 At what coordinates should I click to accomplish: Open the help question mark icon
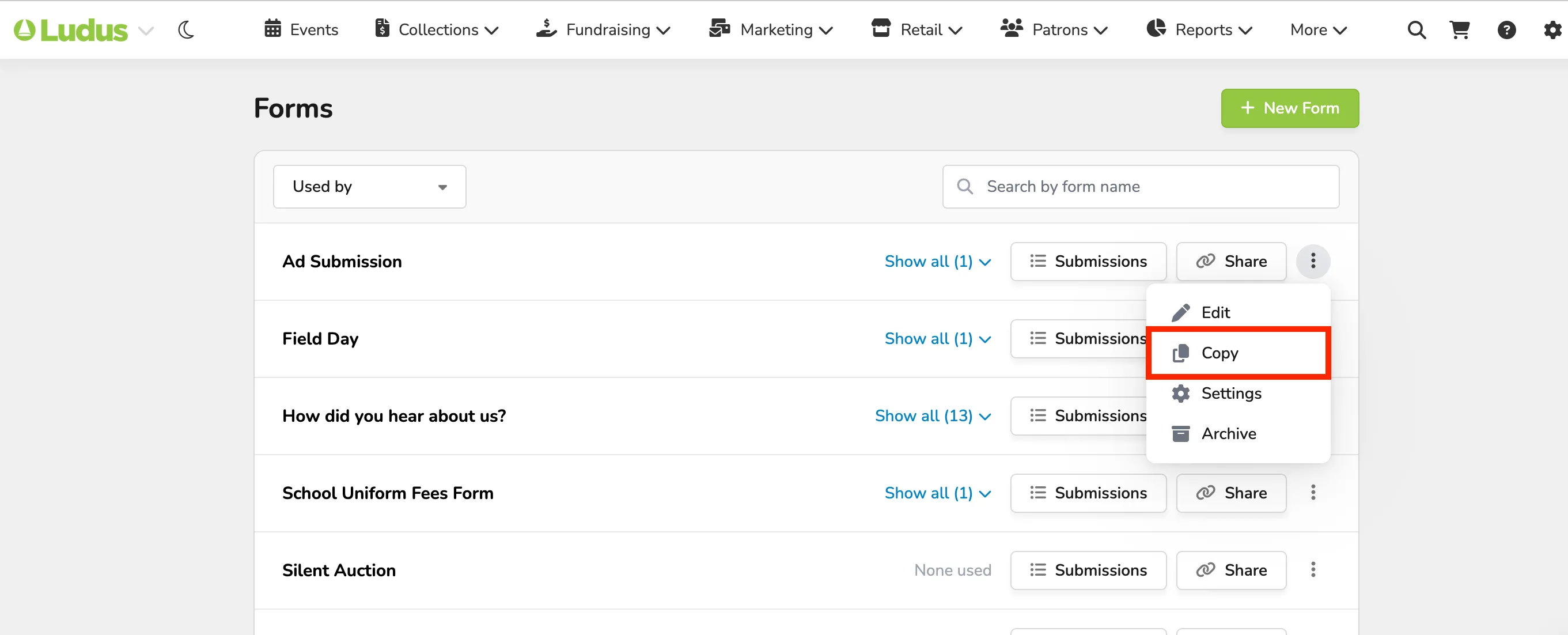1506,30
